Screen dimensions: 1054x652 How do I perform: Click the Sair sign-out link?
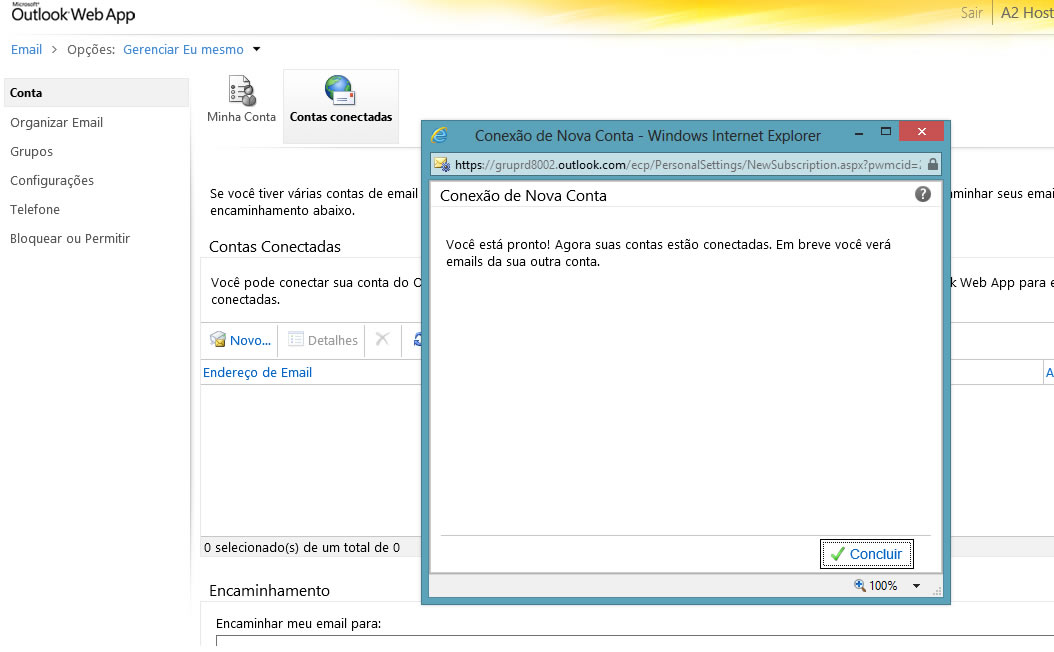pos(971,13)
